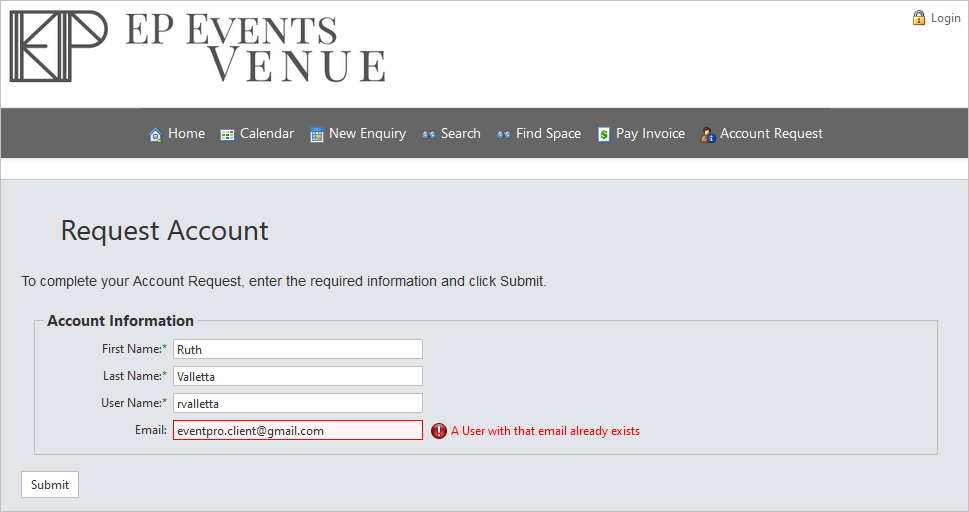Viewport: 969px width, 512px height.
Task: Focus the Last Name field
Action: point(298,376)
